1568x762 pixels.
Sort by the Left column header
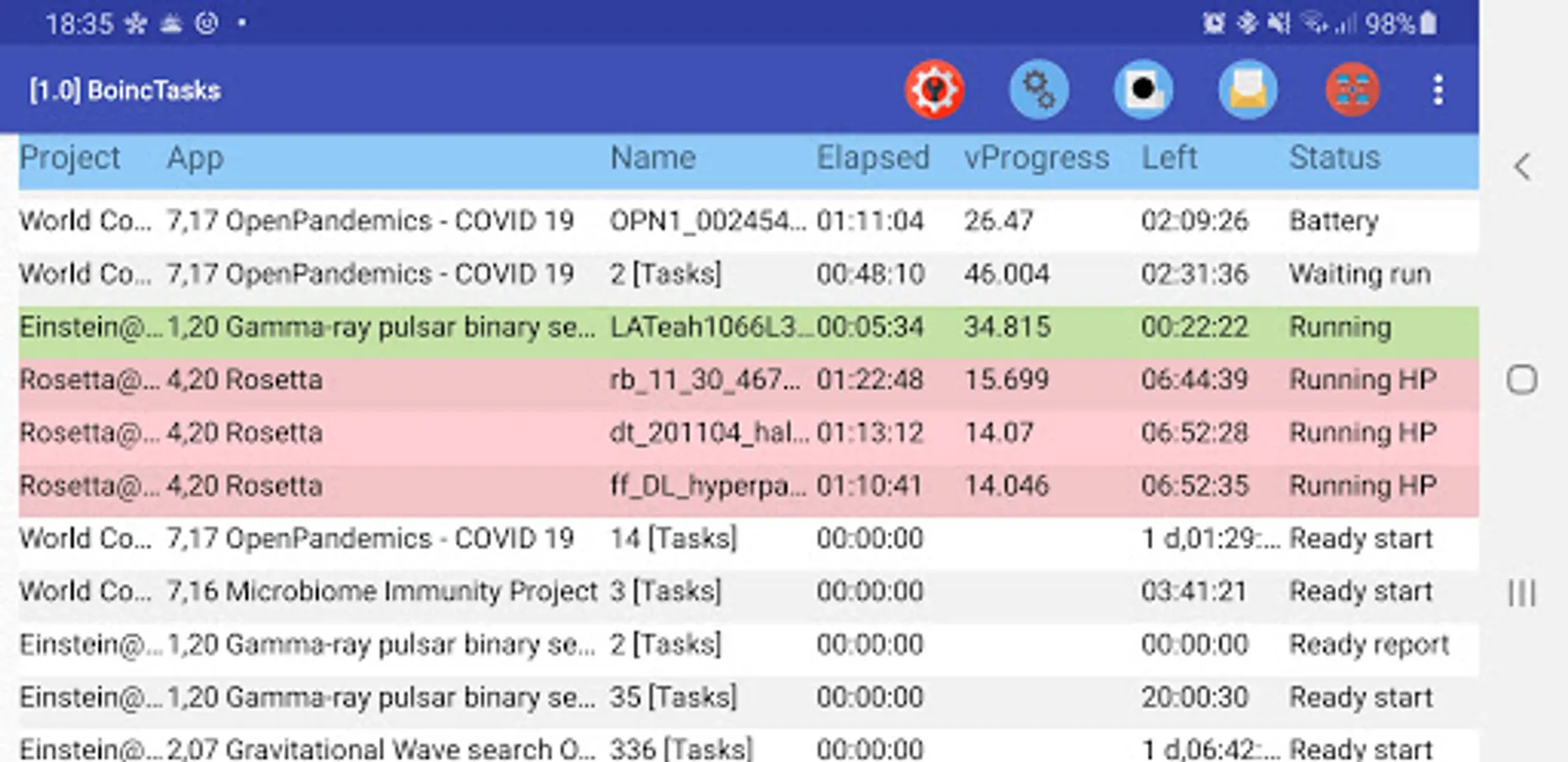[x=1169, y=158]
